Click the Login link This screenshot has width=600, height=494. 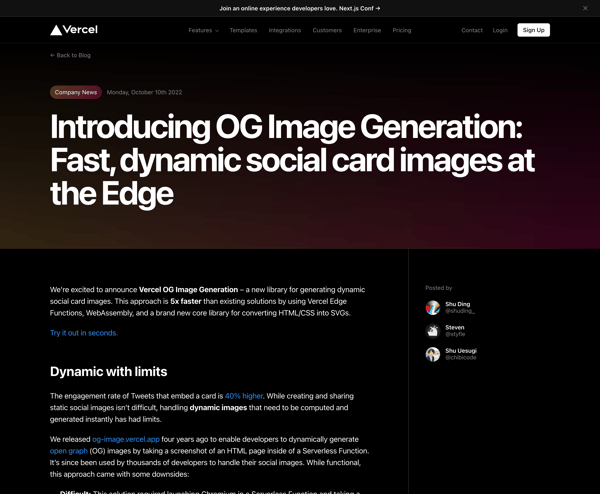500,30
